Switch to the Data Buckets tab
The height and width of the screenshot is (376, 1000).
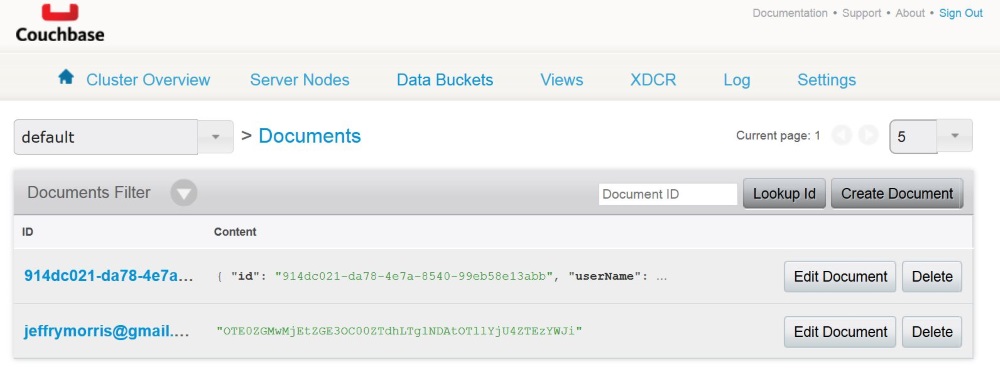[x=445, y=80]
